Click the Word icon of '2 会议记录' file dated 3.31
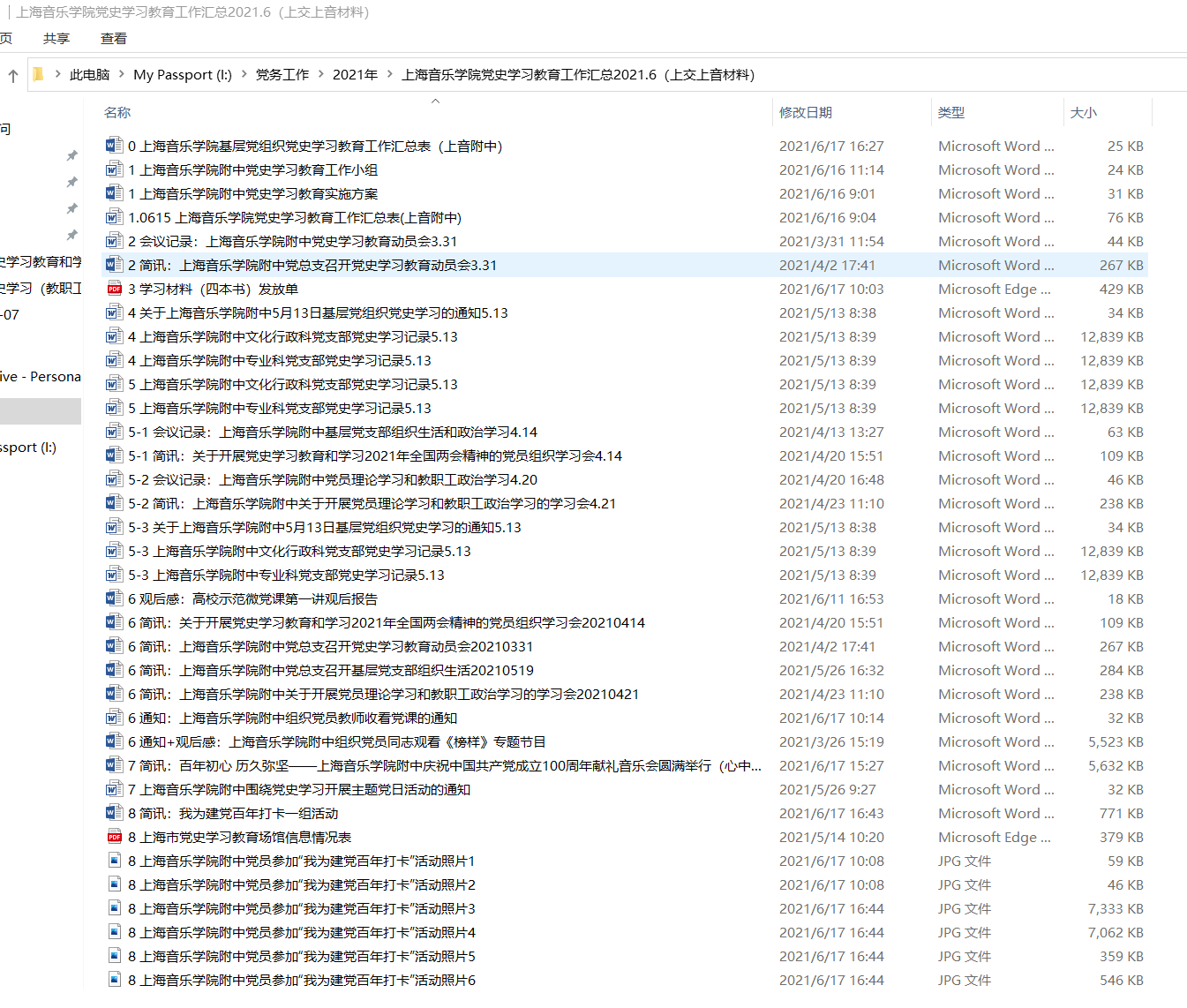The height and width of the screenshot is (1008, 1187). click(114, 241)
